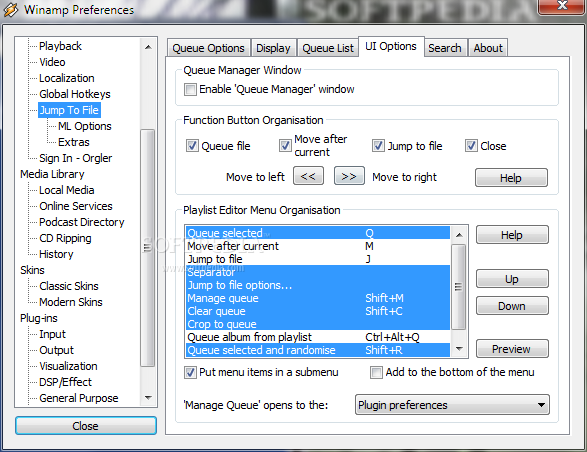The image size is (587, 452).
Task: Select 'Manage queue' menu list row
Action: pos(318,298)
